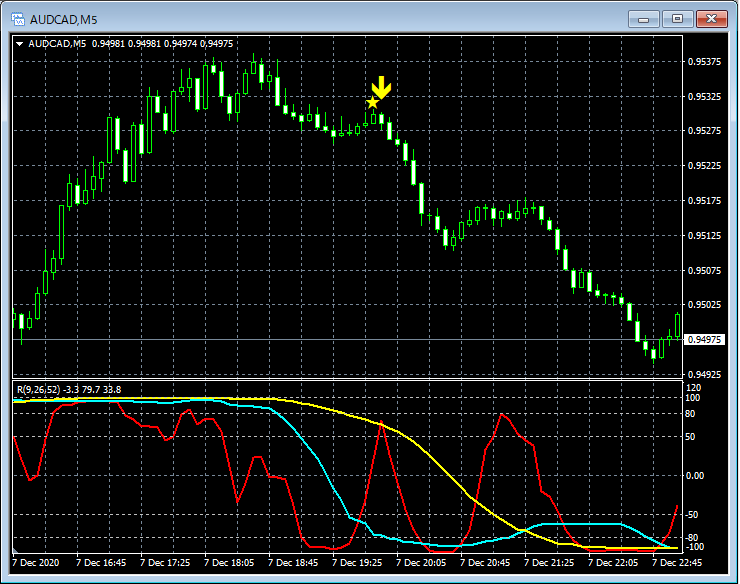
Task: Click the 7 Dec 19:25 time label
Action: point(357,563)
